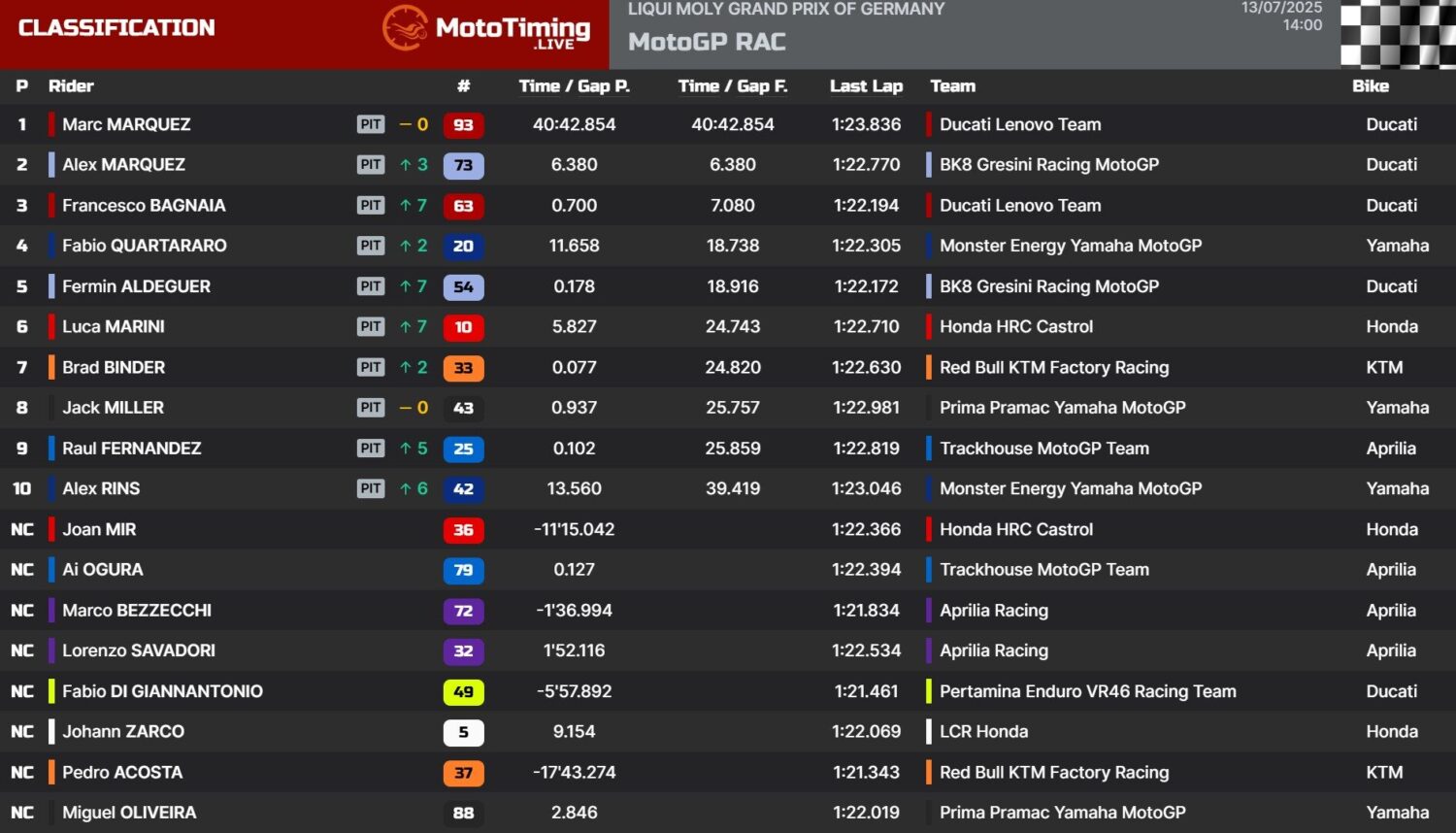The width and height of the screenshot is (1456, 833).
Task: Open rider Fabio QUARTARARO's entry
Action: coord(145,246)
